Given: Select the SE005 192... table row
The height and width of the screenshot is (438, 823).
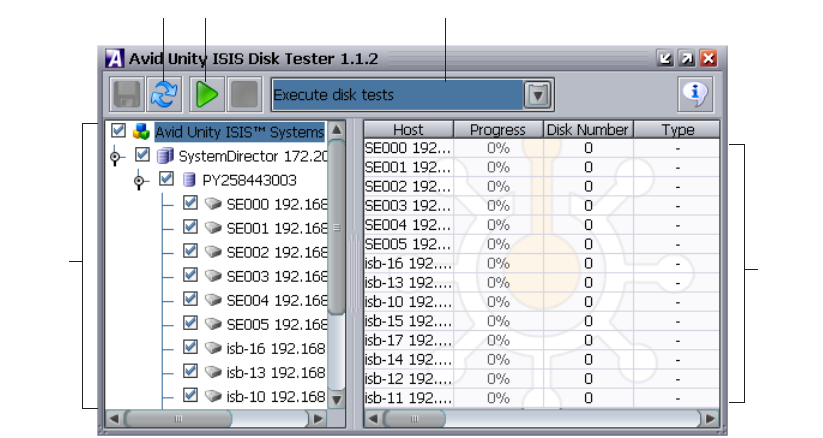Looking at the screenshot, I should pos(542,244).
